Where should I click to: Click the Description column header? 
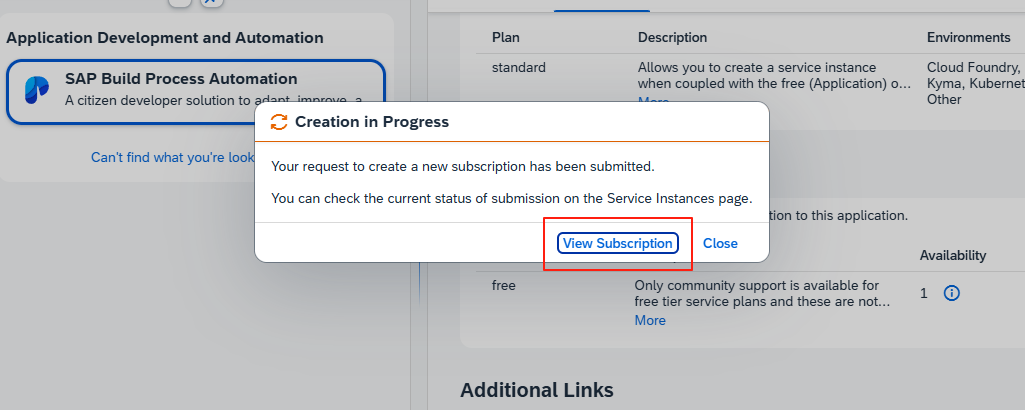[x=672, y=38]
